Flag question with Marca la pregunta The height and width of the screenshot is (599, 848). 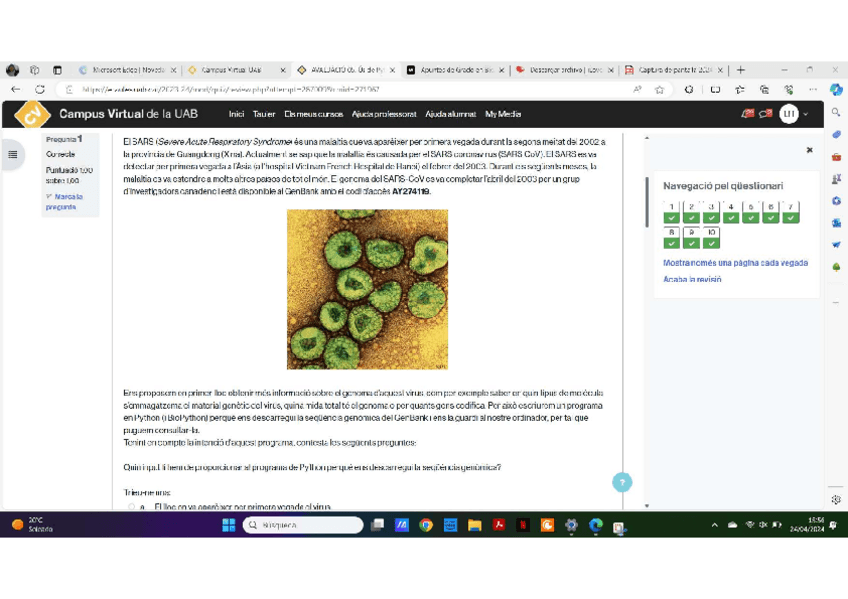(64, 202)
